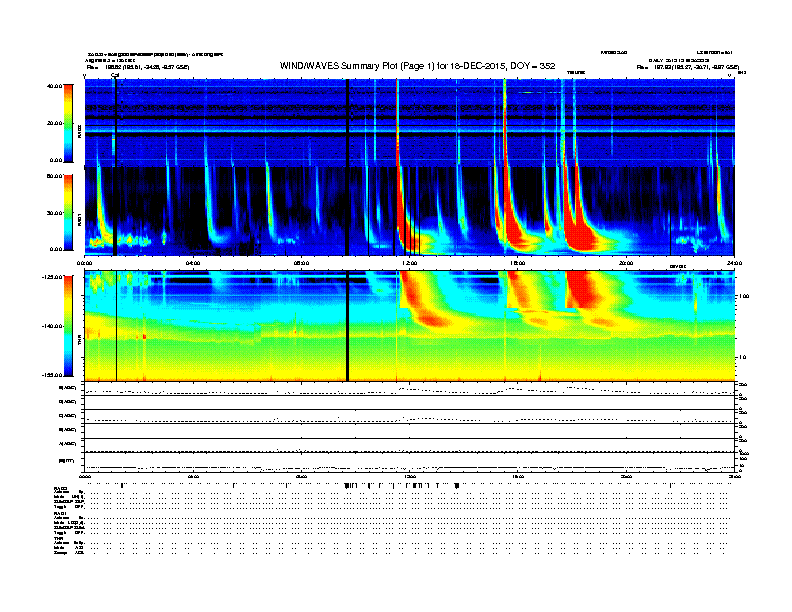
Task: Click the Cal marker above the RAD2 panel
Action: [x=115, y=75]
